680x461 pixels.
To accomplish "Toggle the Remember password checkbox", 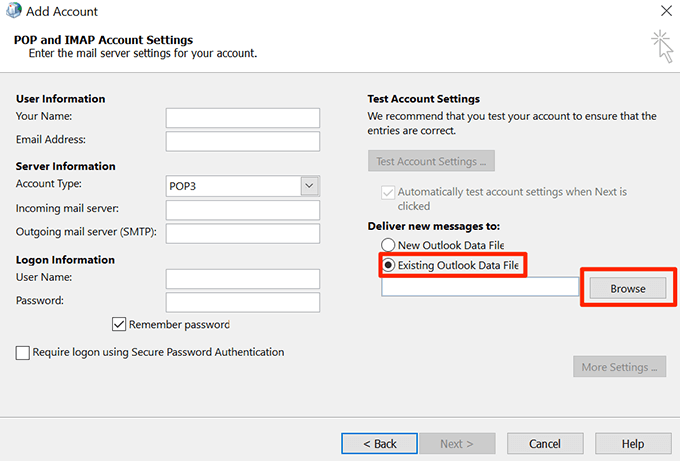I will coord(120,324).
